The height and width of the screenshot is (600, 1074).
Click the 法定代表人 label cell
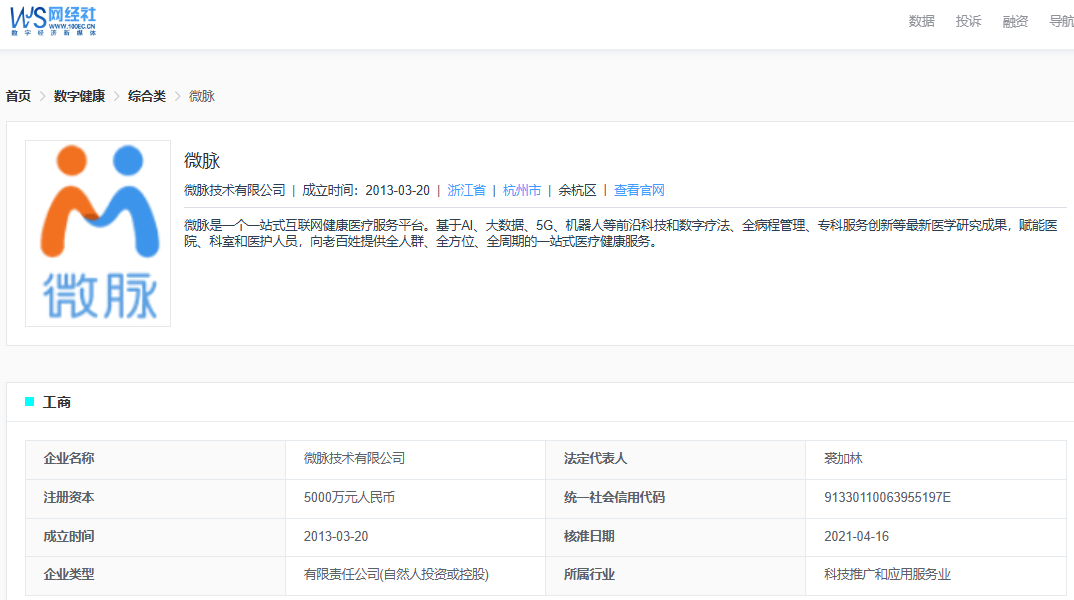click(x=675, y=458)
